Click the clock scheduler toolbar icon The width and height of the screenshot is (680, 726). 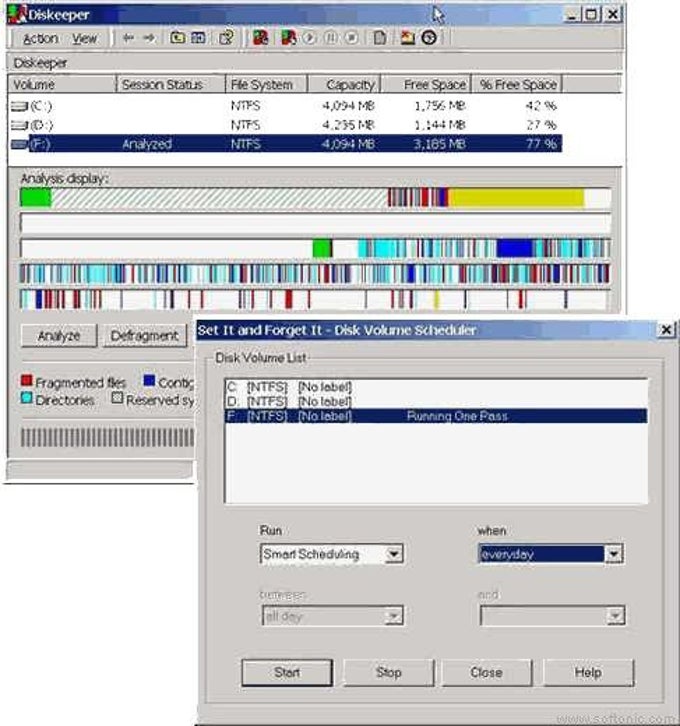[x=429, y=38]
